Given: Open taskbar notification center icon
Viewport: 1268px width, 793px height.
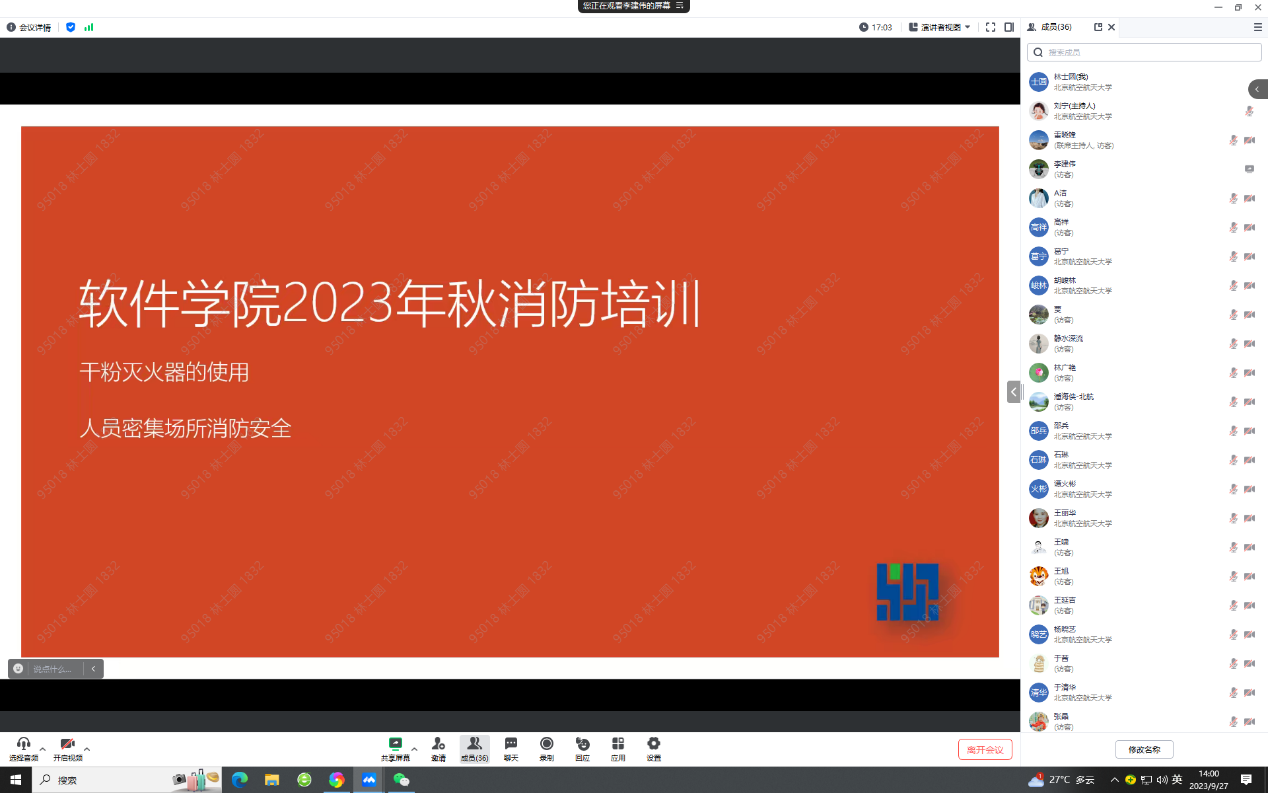Looking at the screenshot, I should pyautogui.click(x=1247, y=780).
